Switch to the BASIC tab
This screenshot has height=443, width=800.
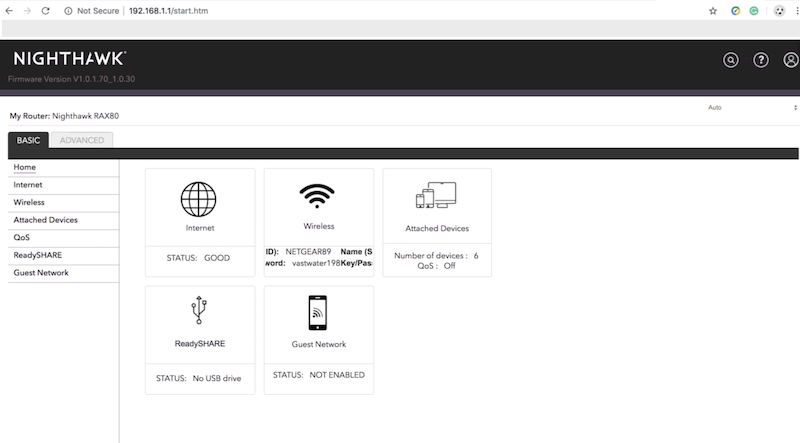coord(28,140)
